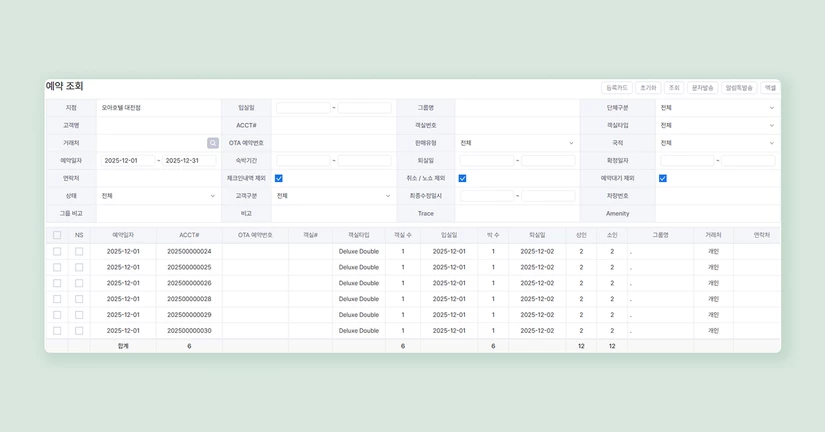Tick the first-column checkbox for ACCT# 202500000030

[57, 331]
